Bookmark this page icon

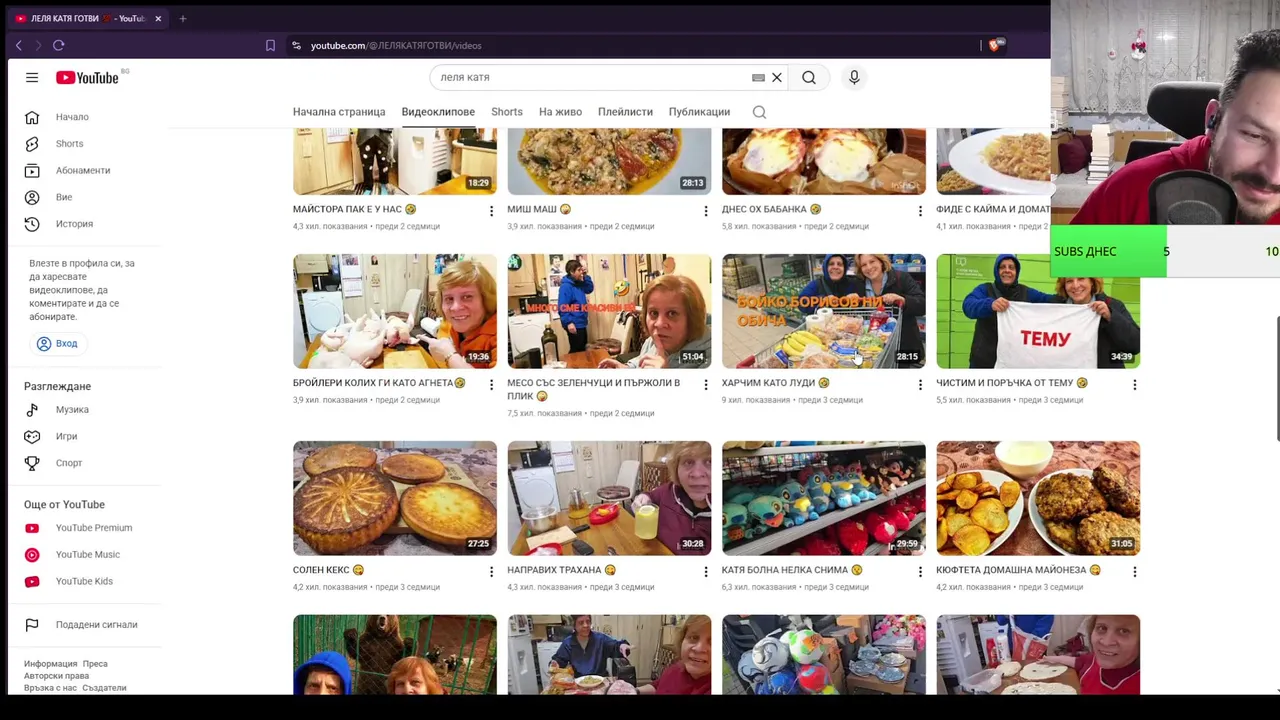point(270,45)
